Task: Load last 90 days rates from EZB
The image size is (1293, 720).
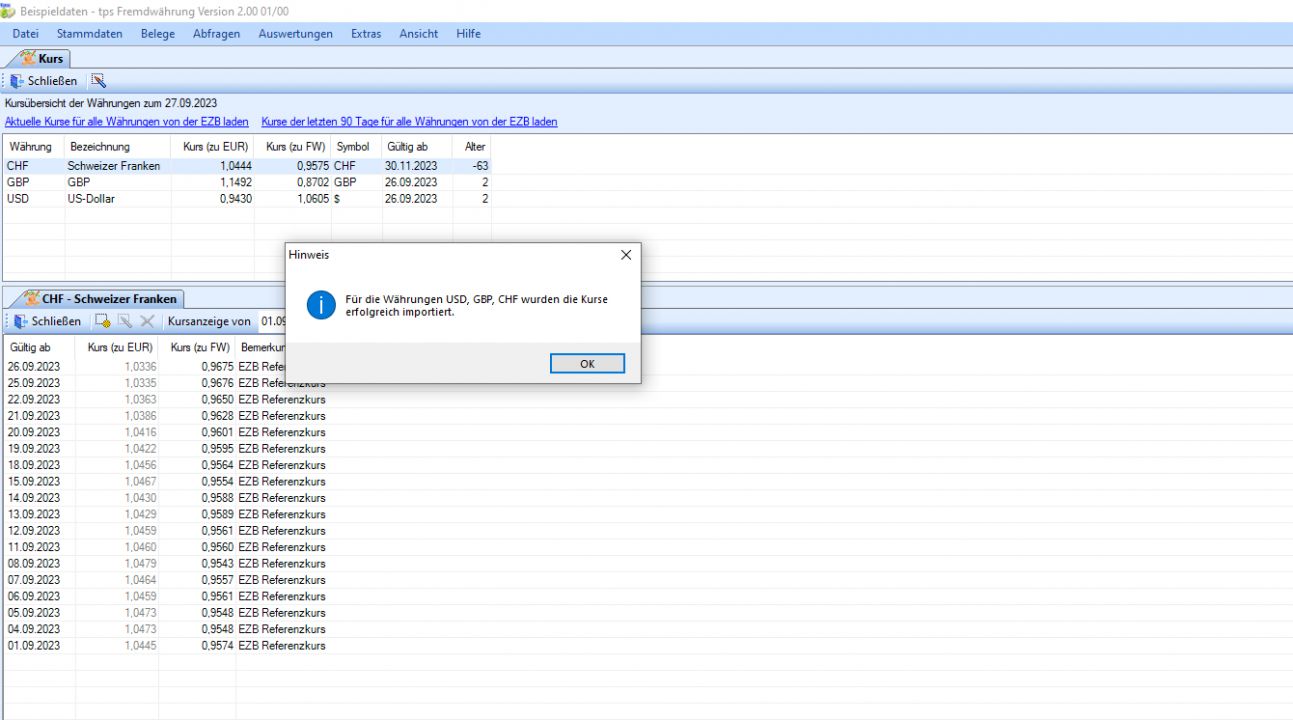Action: [x=409, y=122]
